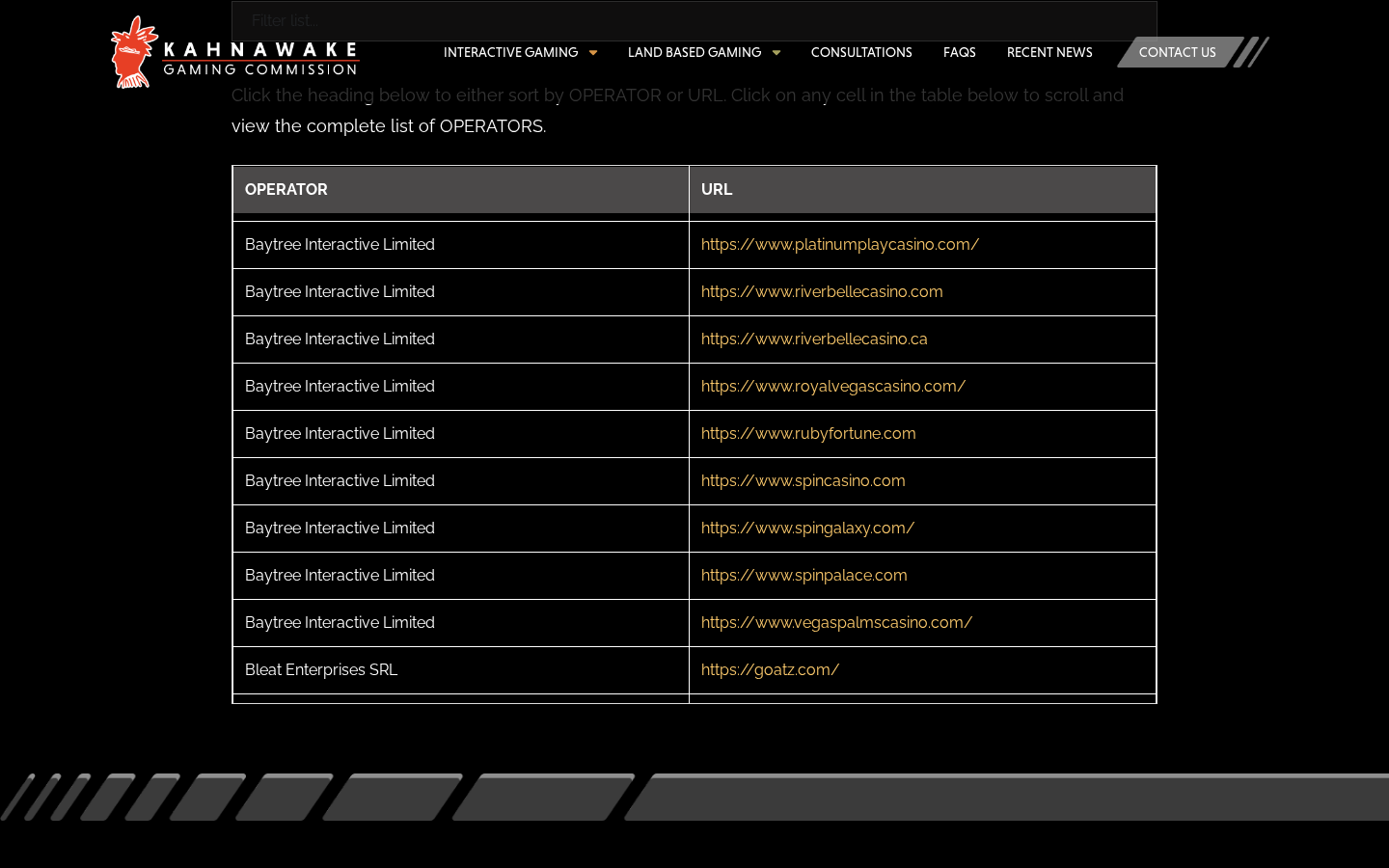The width and height of the screenshot is (1389, 868).
Task: Follow the spinpalace.com link
Action: [x=804, y=576]
